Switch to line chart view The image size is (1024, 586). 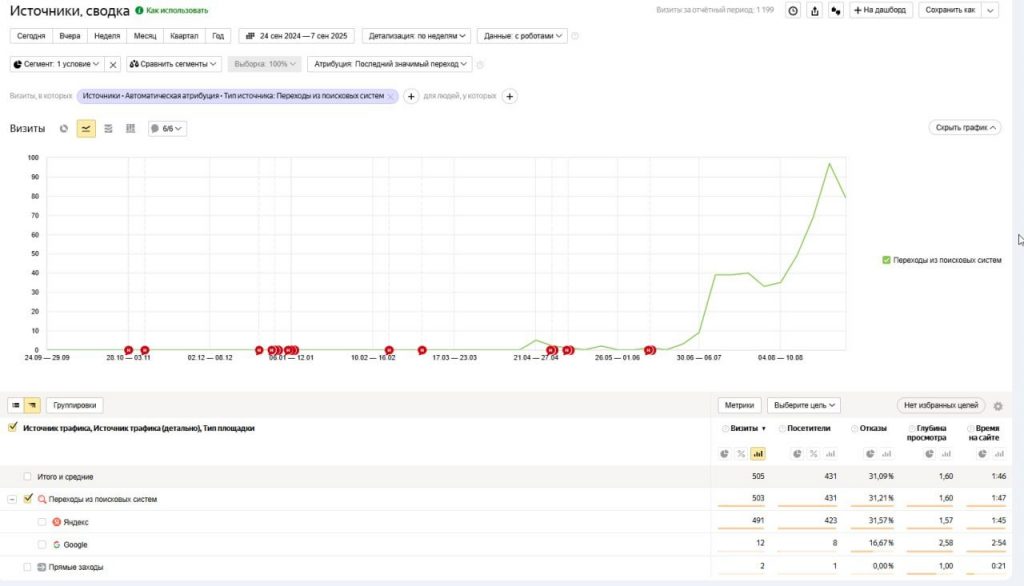pyautogui.click(x=86, y=129)
